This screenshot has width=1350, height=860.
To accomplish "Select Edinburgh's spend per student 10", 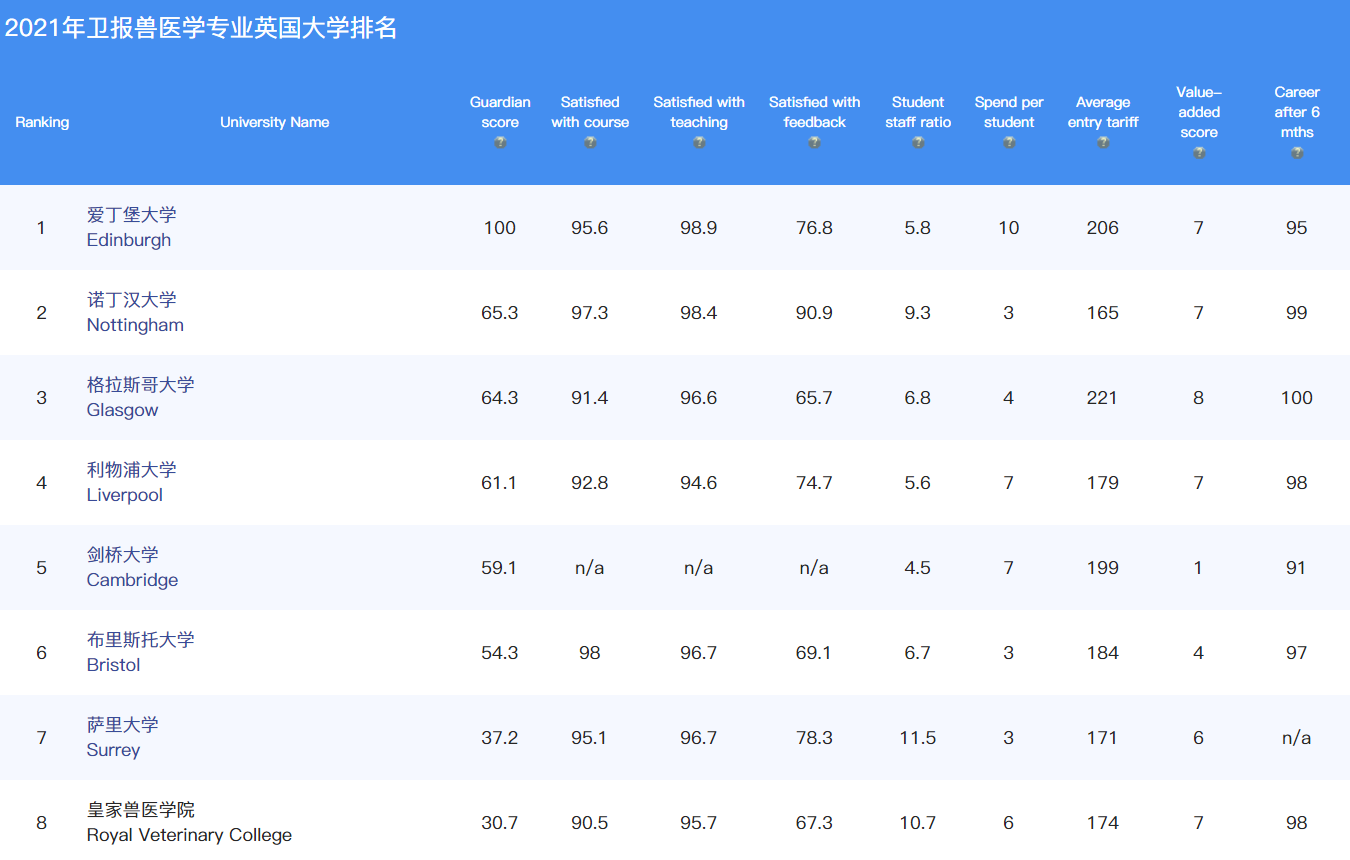I will (1009, 228).
